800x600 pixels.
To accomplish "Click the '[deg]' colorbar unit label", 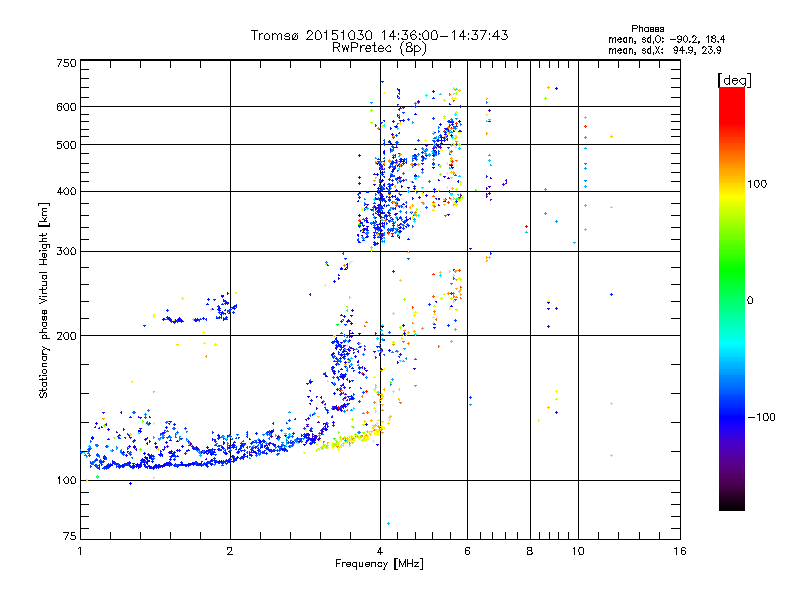I will 734,80.
